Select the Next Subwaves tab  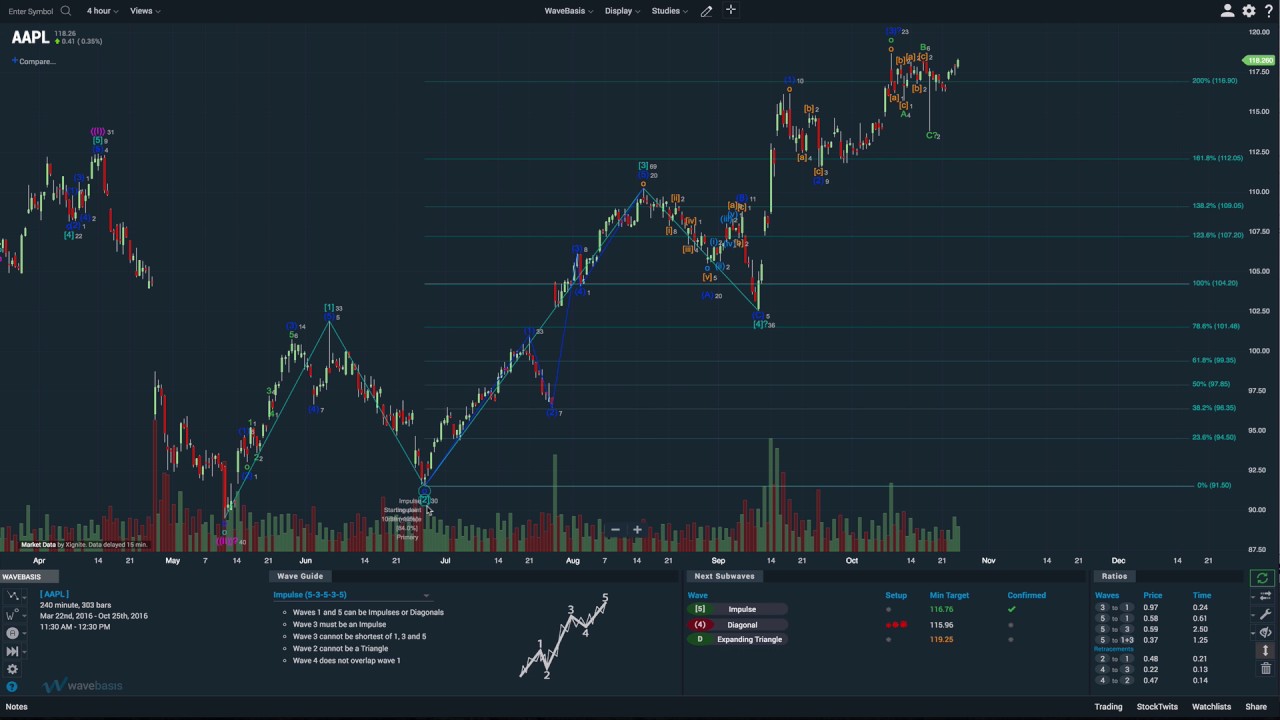point(724,576)
